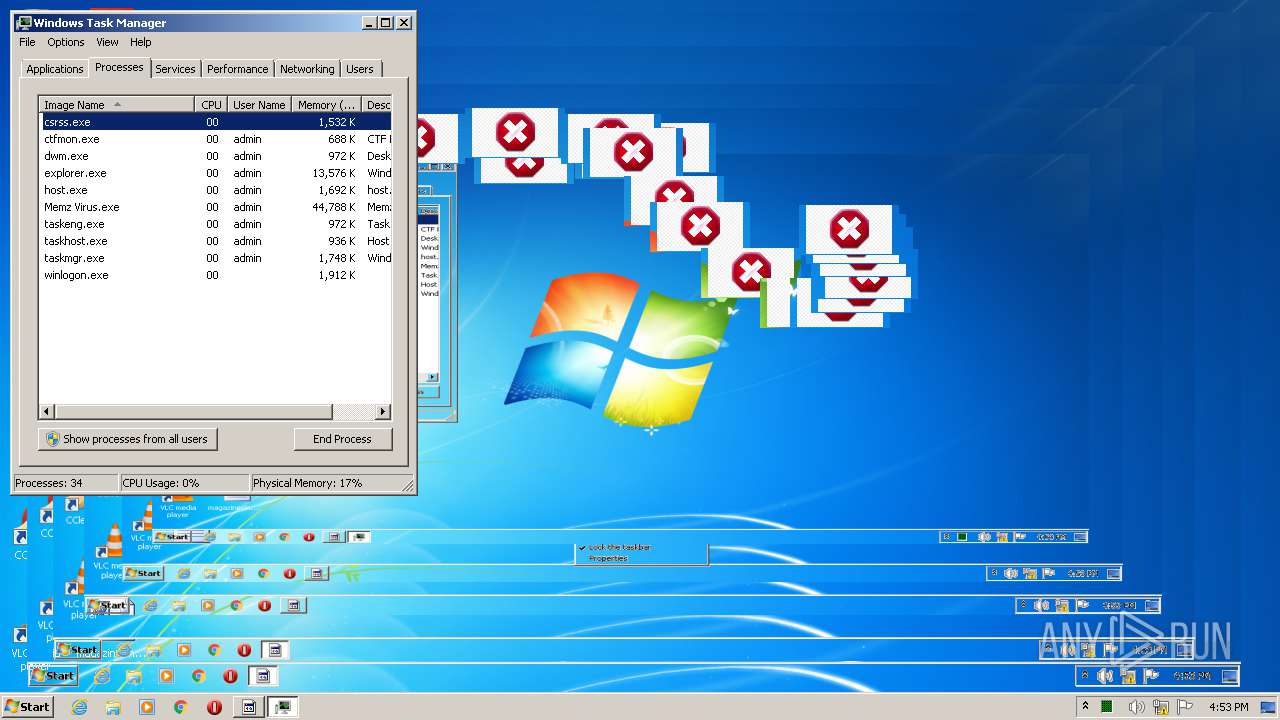Image resolution: width=1280 pixels, height=720 pixels.
Task: Select the Task Manager taskbar button
Action: click(x=283, y=707)
